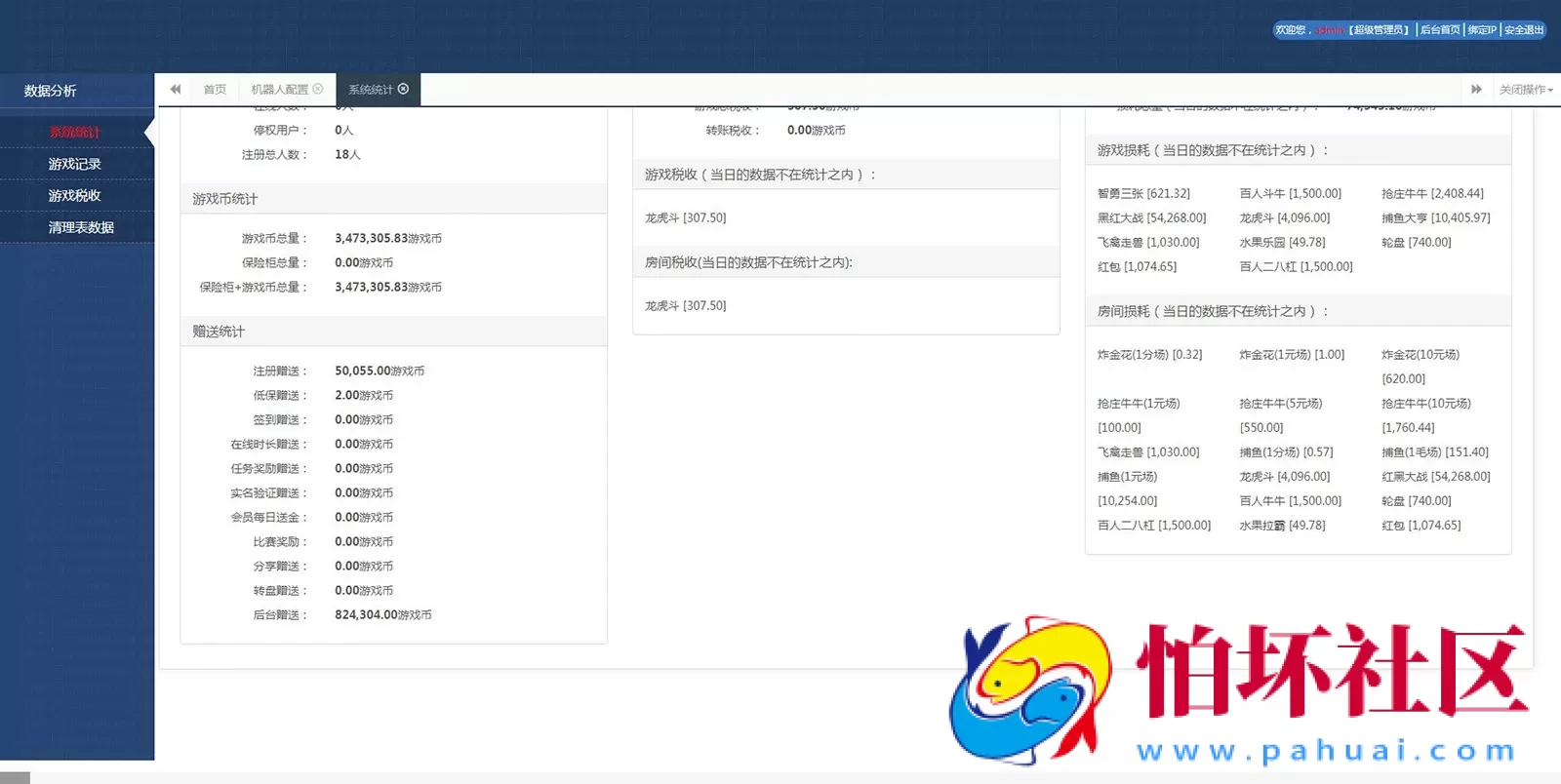Open 游戏记录 in the sidebar
The height and width of the screenshot is (784, 1561).
75,164
